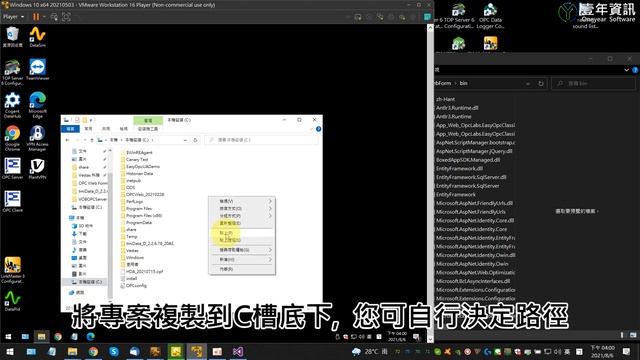Select the DataPid desktop icon
The image size is (640, 360).
pyautogui.click(x=12, y=301)
